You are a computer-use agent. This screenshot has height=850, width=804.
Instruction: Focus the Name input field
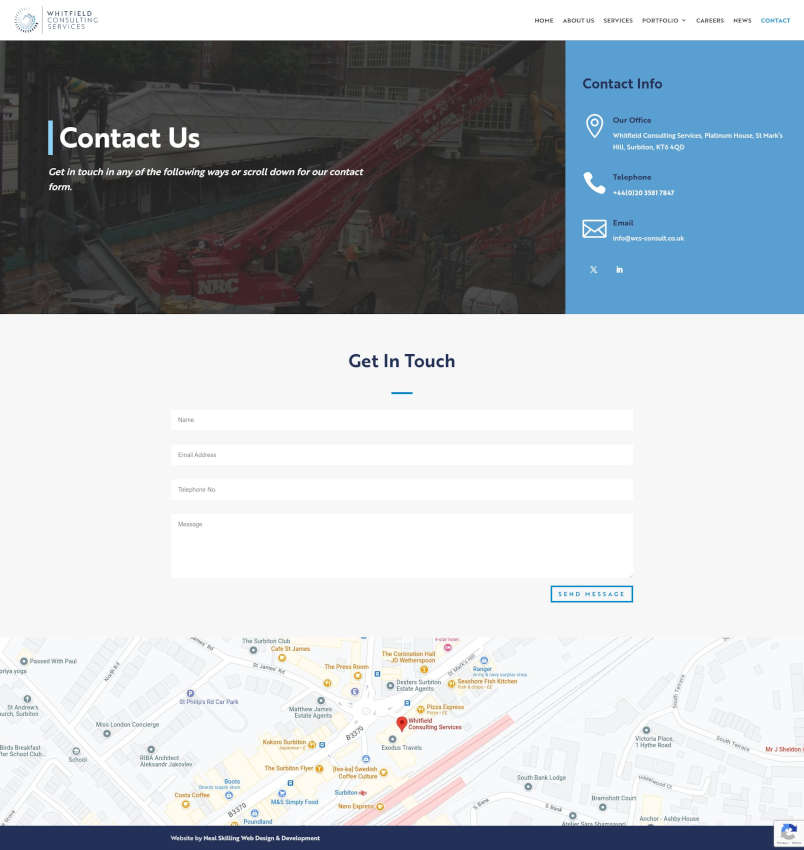[x=402, y=420]
